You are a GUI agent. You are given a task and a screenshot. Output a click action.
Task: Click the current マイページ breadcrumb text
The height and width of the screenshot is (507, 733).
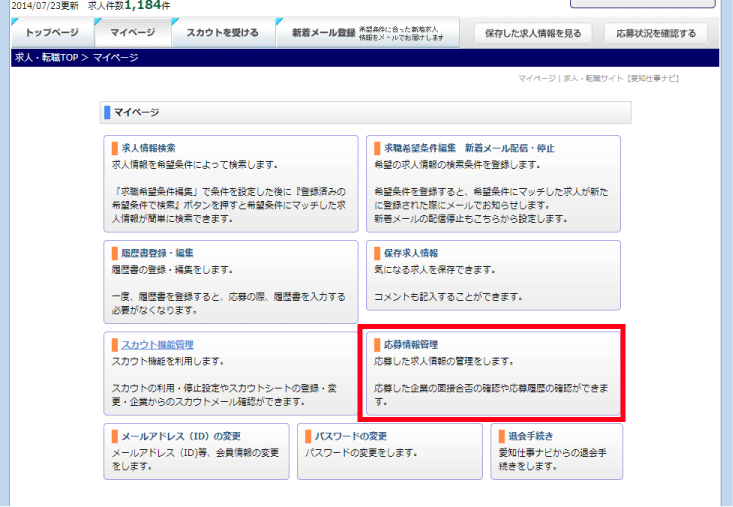coord(120,59)
